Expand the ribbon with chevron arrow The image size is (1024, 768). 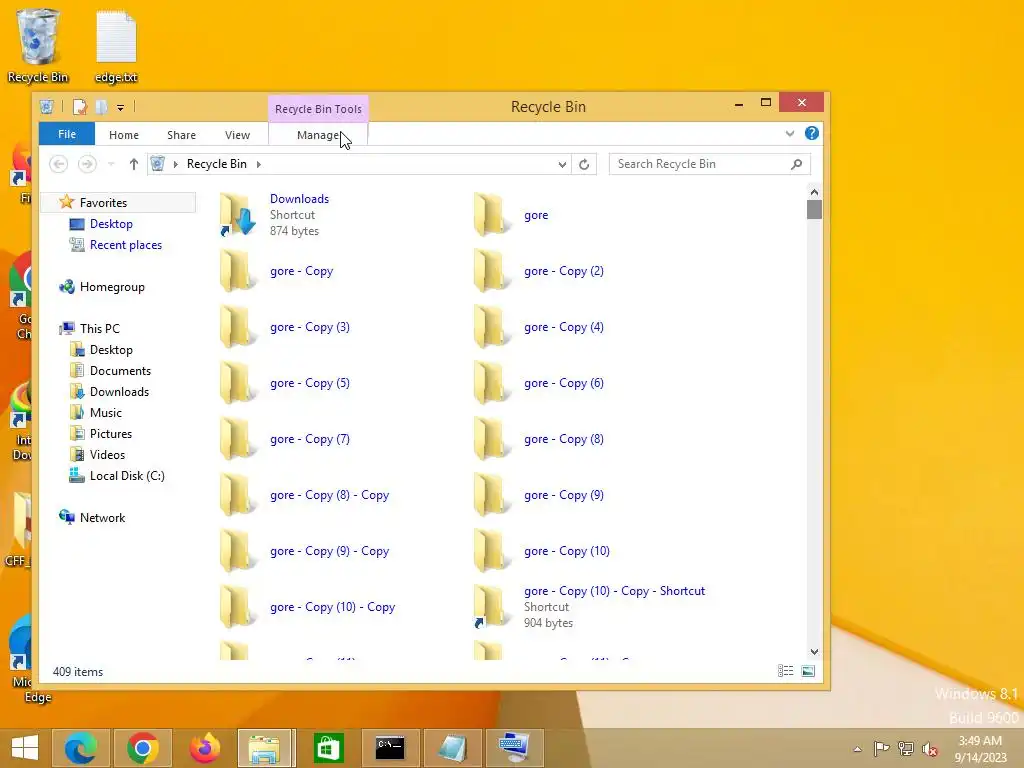[x=790, y=133]
